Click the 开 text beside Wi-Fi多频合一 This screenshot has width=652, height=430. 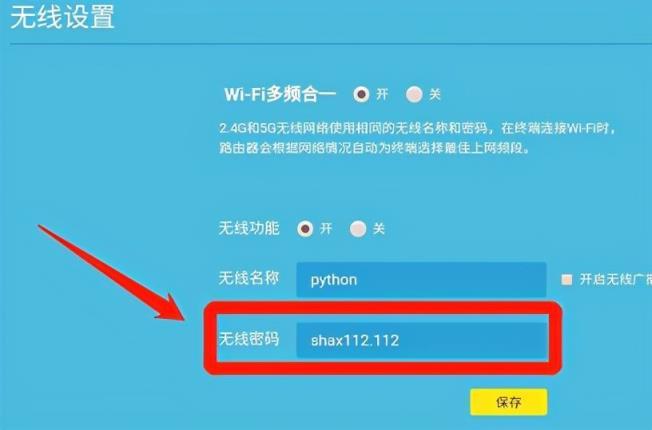point(382,94)
